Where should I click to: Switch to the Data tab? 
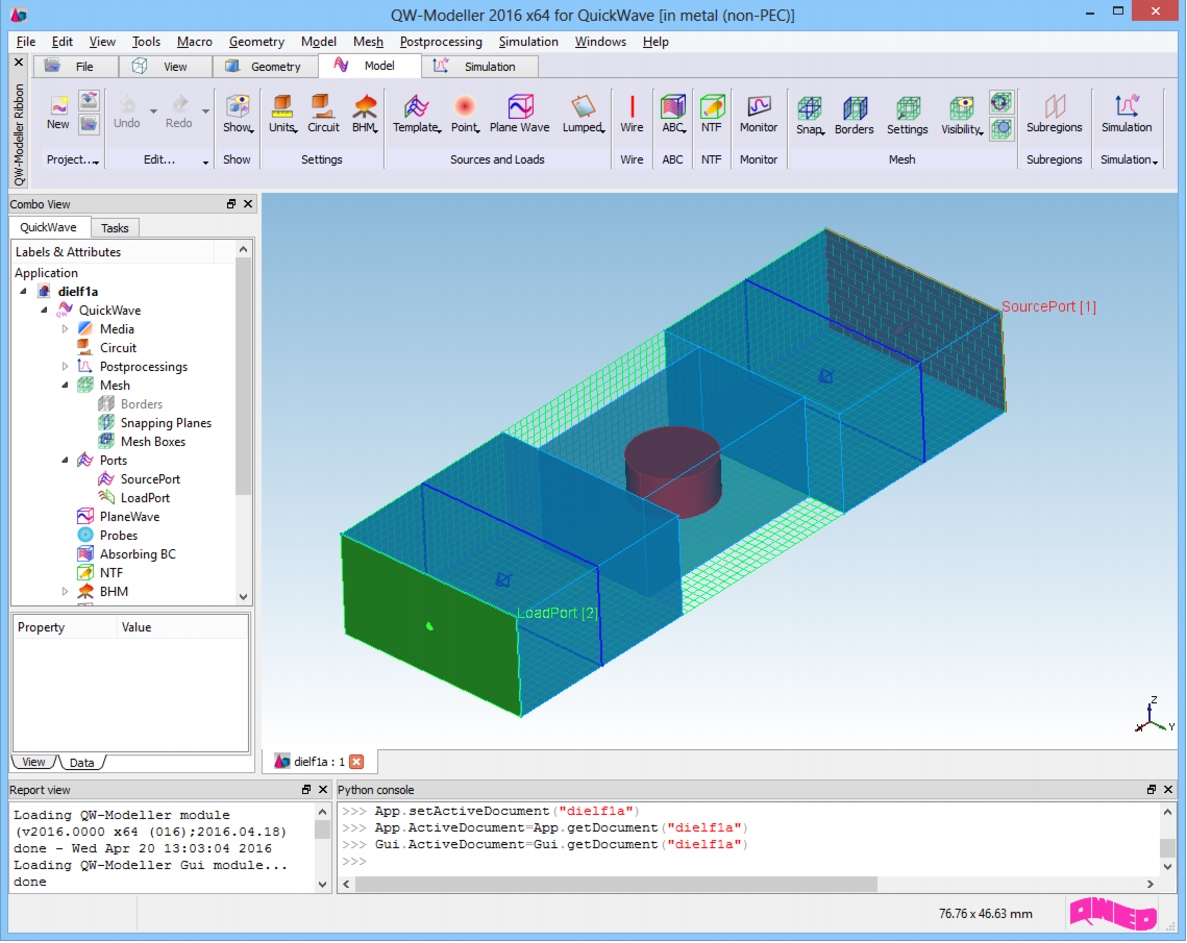(x=82, y=762)
